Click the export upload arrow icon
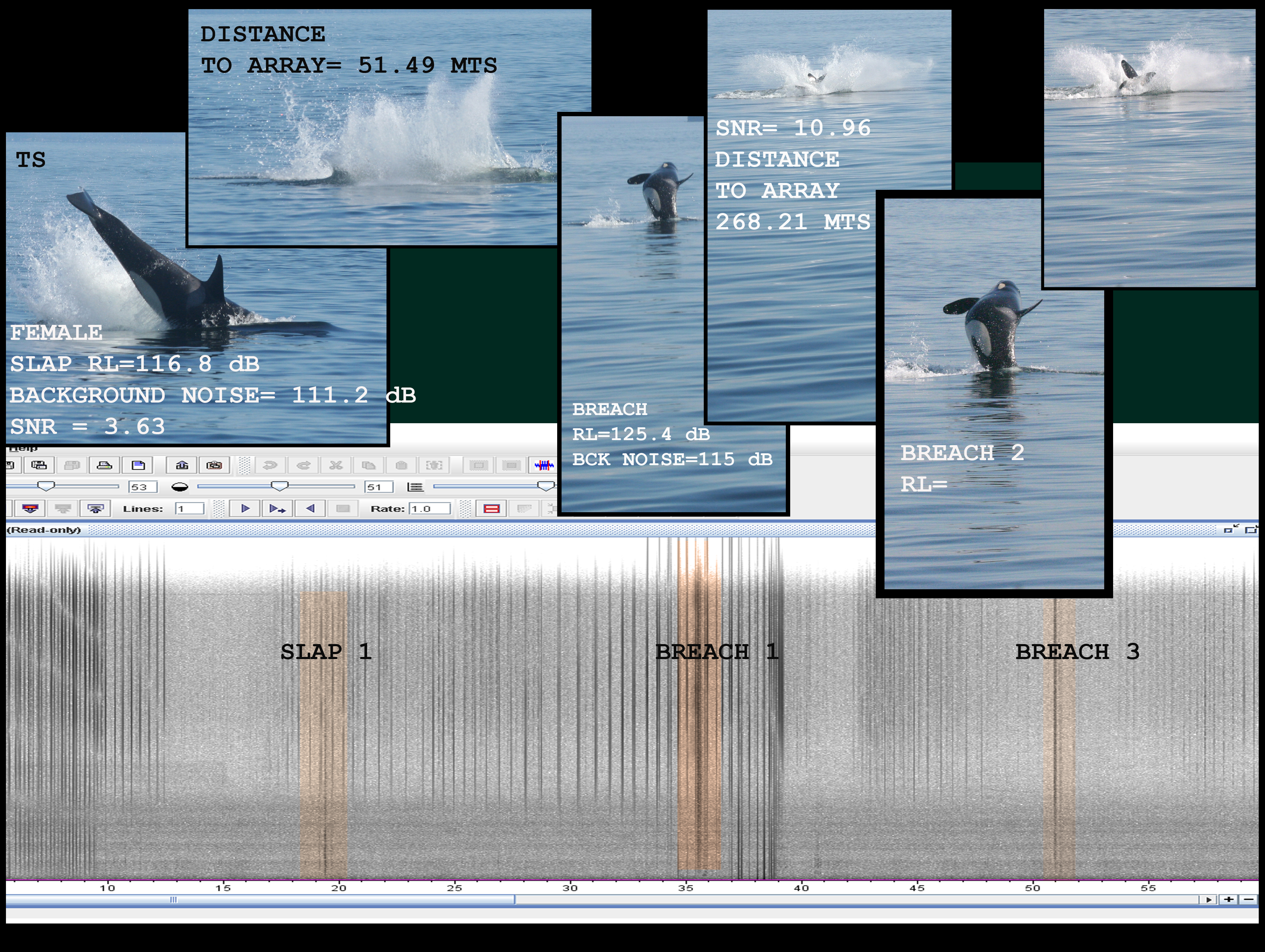The width and height of the screenshot is (1265, 952). coord(182,465)
